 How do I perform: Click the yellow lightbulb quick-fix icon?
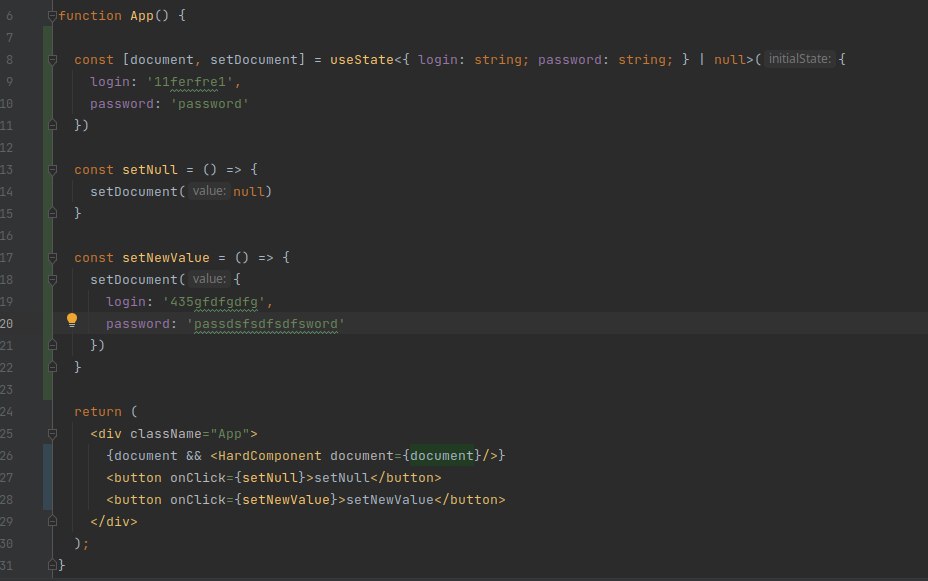pos(72,320)
